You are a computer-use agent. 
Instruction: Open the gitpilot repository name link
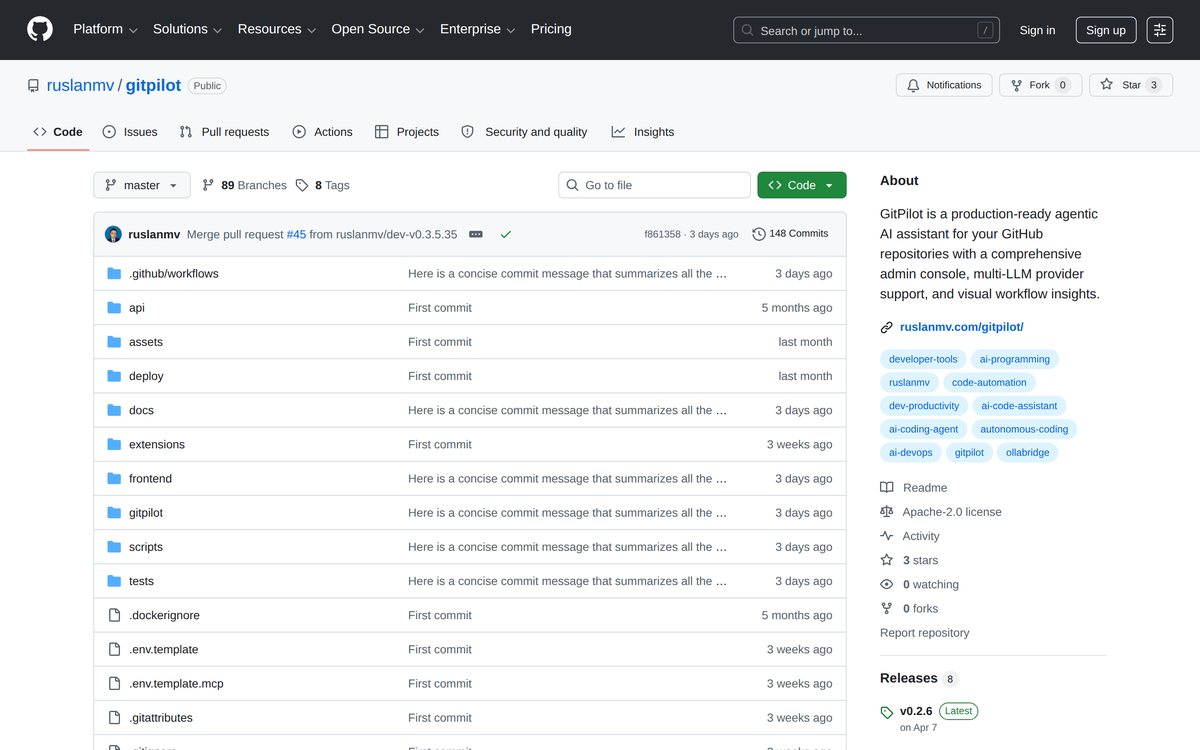(x=154, y=86)
